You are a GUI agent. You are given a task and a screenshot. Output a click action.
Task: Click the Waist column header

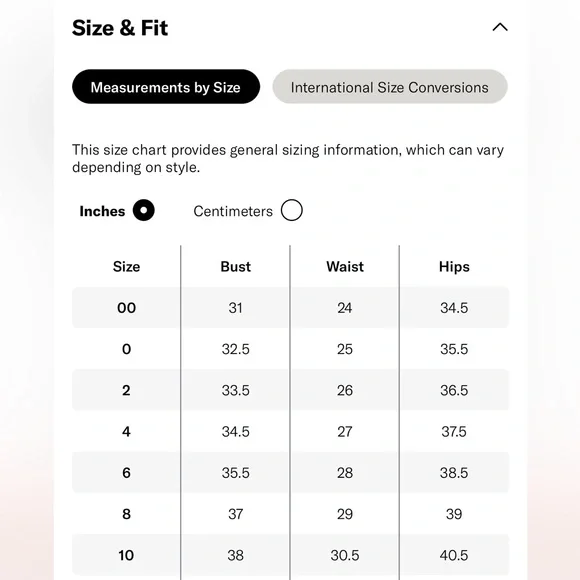coord(345,266)
